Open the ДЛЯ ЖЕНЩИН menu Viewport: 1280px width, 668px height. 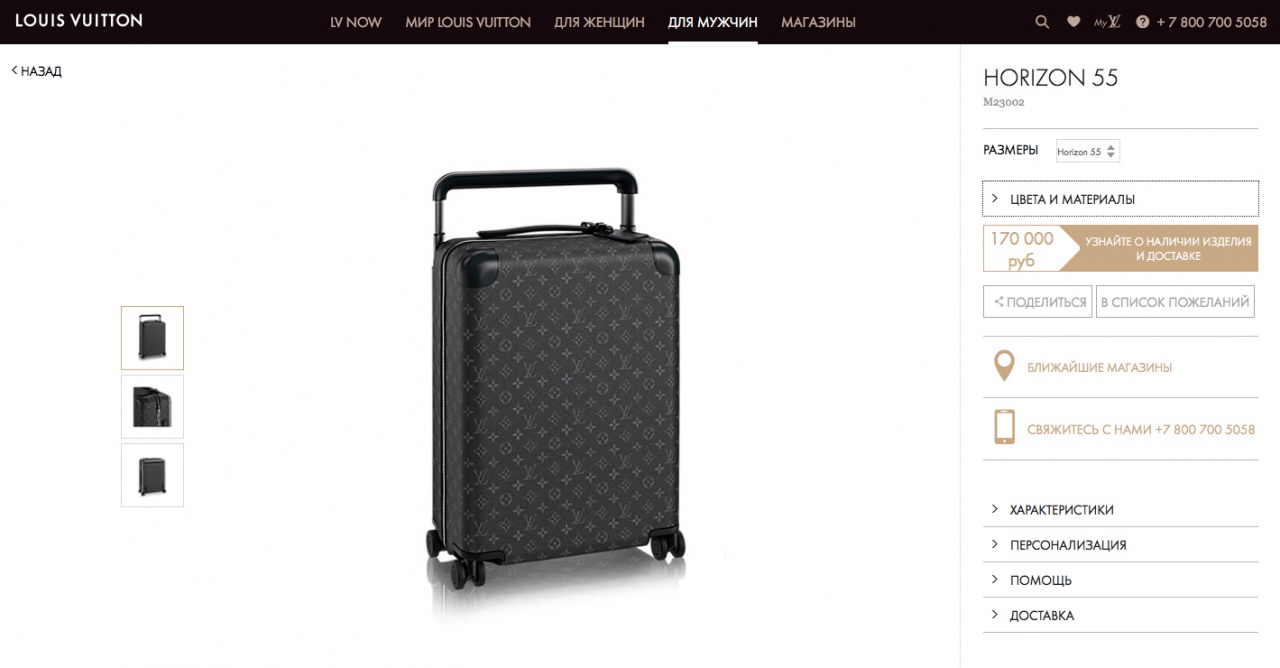(x=599, y=22)
